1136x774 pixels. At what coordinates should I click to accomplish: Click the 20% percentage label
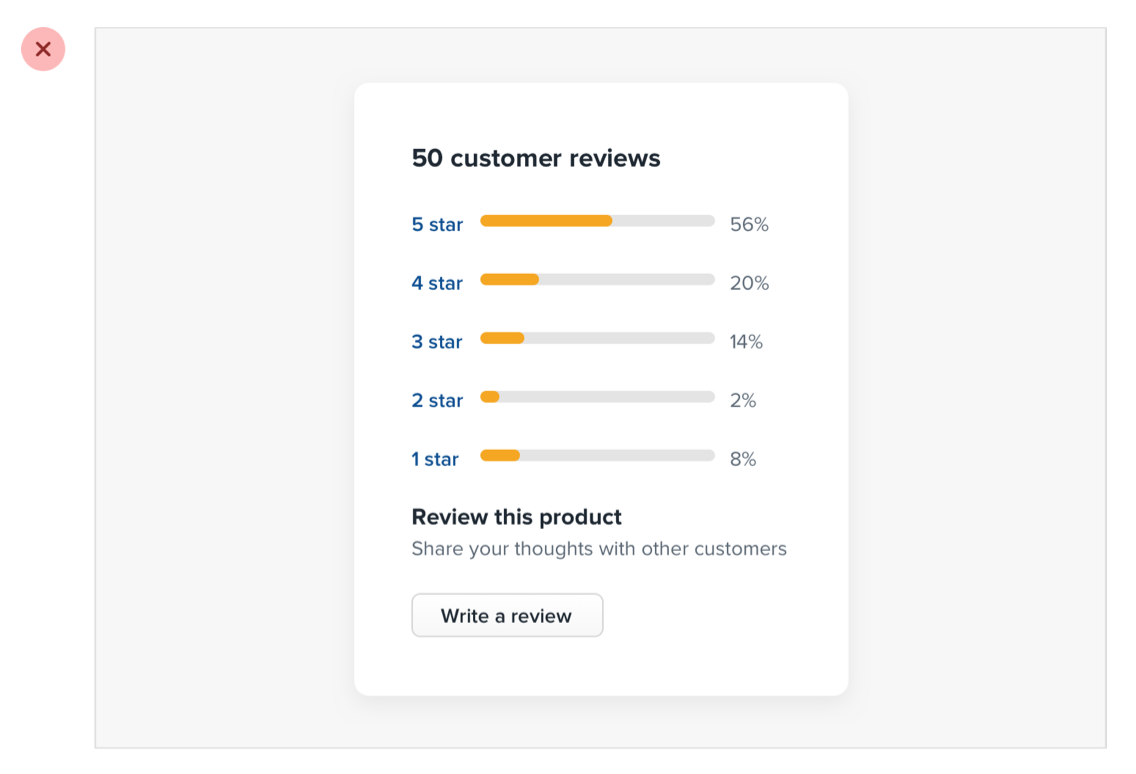tap(749, 284)
